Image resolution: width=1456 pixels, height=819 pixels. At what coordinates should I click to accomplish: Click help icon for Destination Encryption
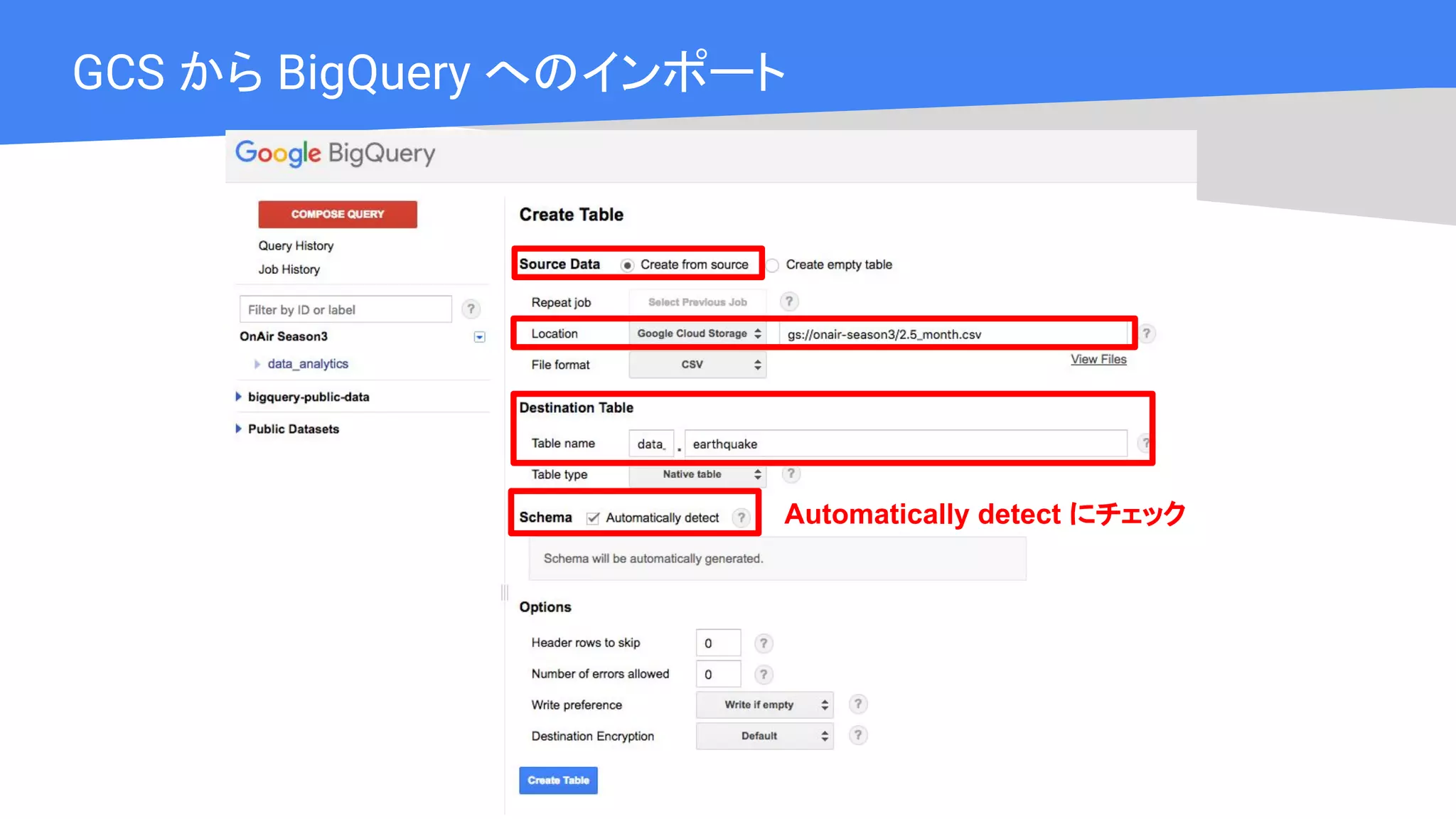tap(858, 736)
